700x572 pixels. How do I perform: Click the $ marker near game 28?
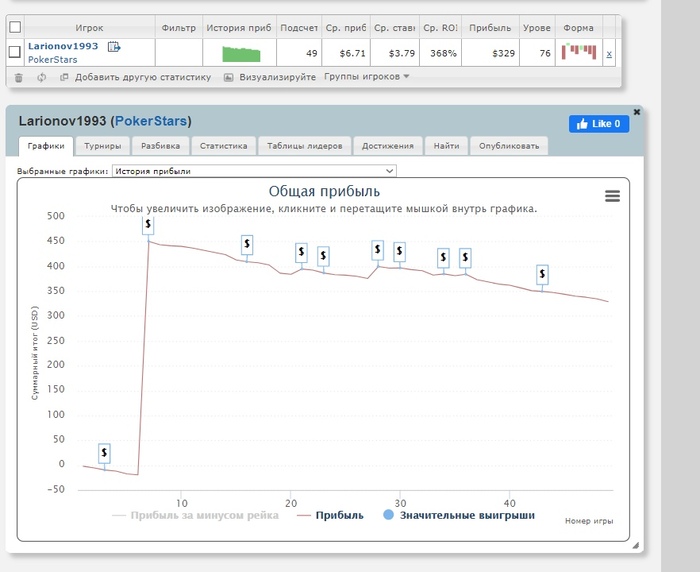(x=378, y=250)
